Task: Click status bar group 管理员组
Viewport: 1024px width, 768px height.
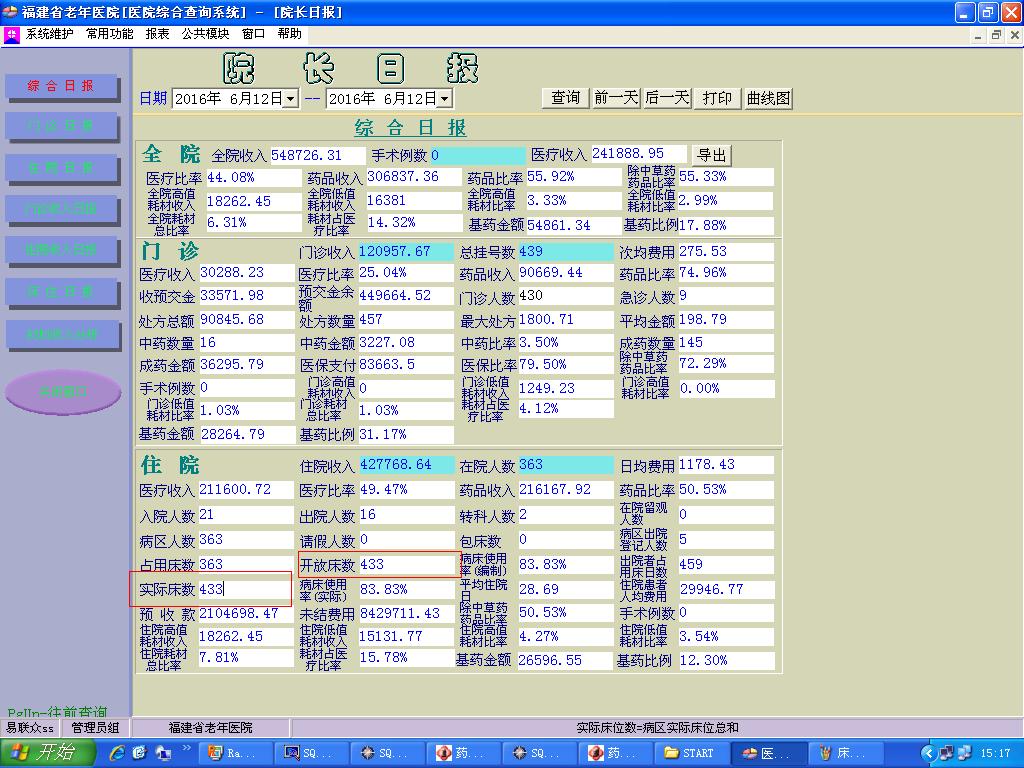Action: coord(95,728)
